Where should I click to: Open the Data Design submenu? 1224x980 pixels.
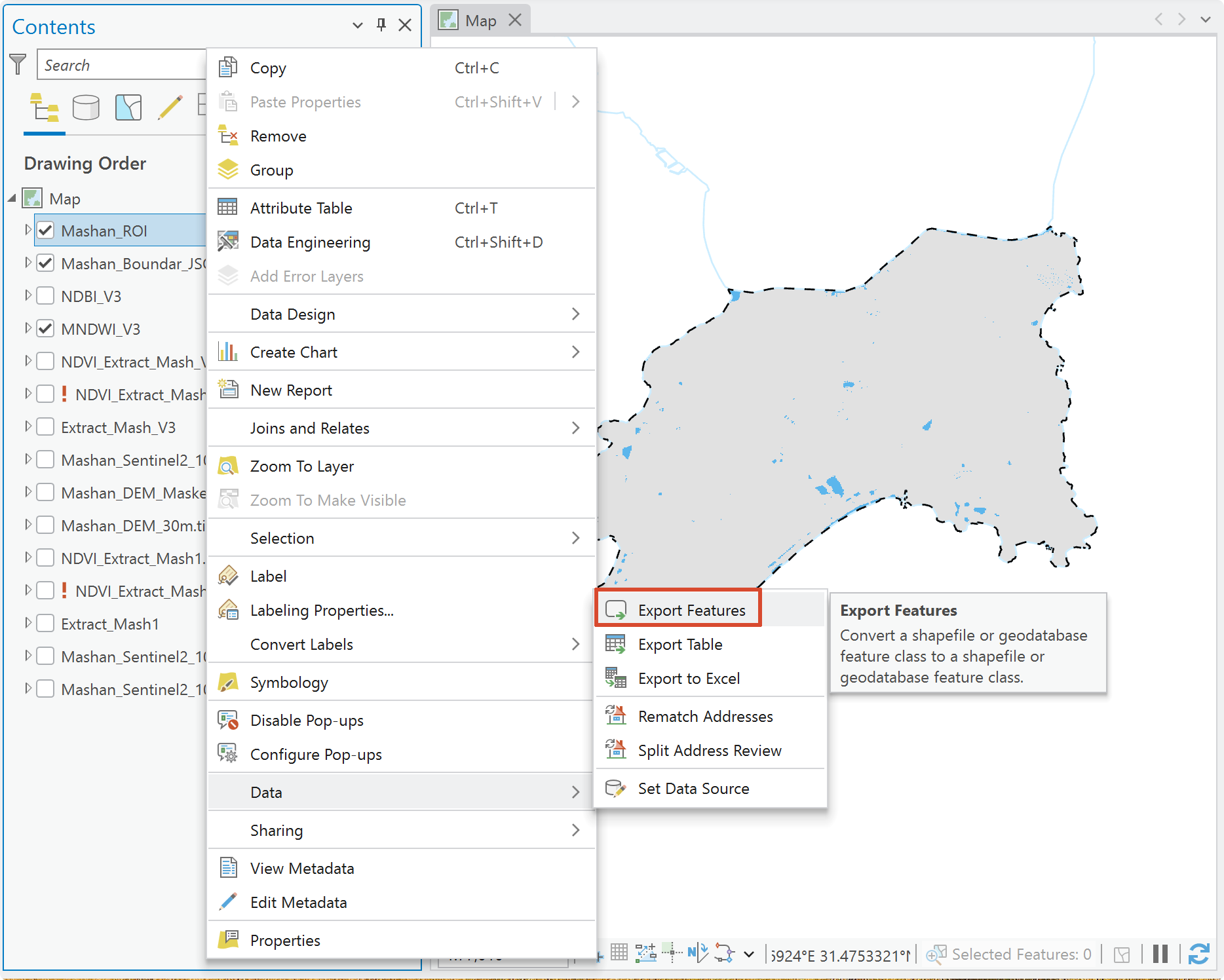tap(402, 314)
